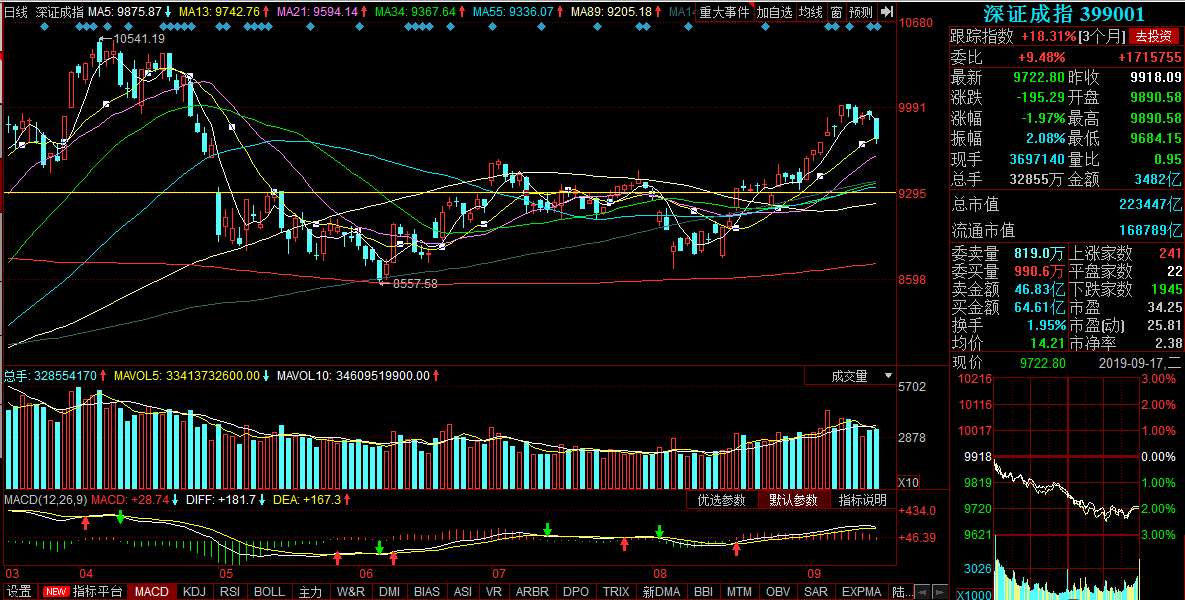The image size is (1185, 600).
Task: Switch to the KDJ indicator tab
Action: tap(194, 592)
